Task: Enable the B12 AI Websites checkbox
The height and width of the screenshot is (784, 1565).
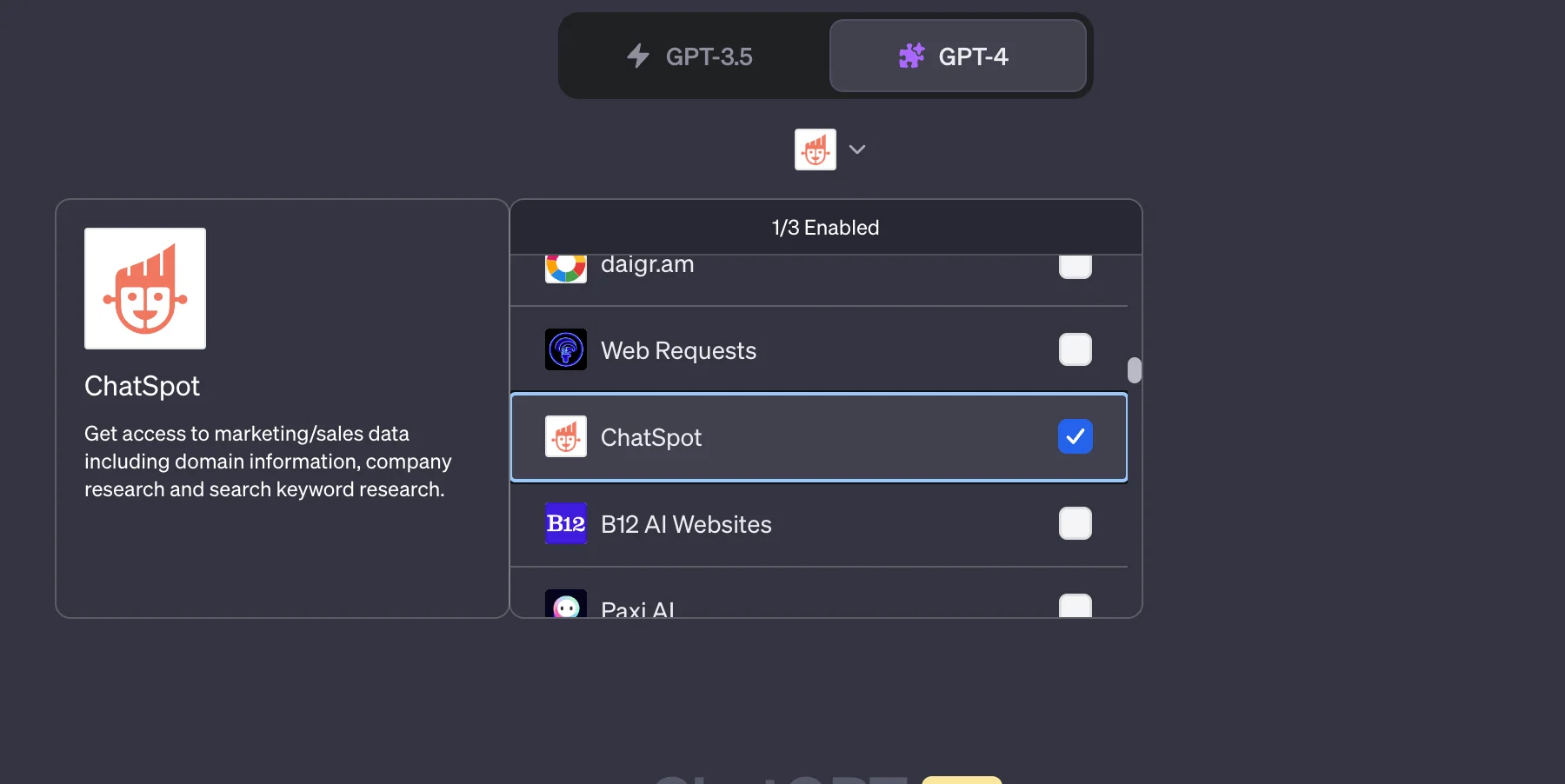Action: click(x=1076, y=523)
